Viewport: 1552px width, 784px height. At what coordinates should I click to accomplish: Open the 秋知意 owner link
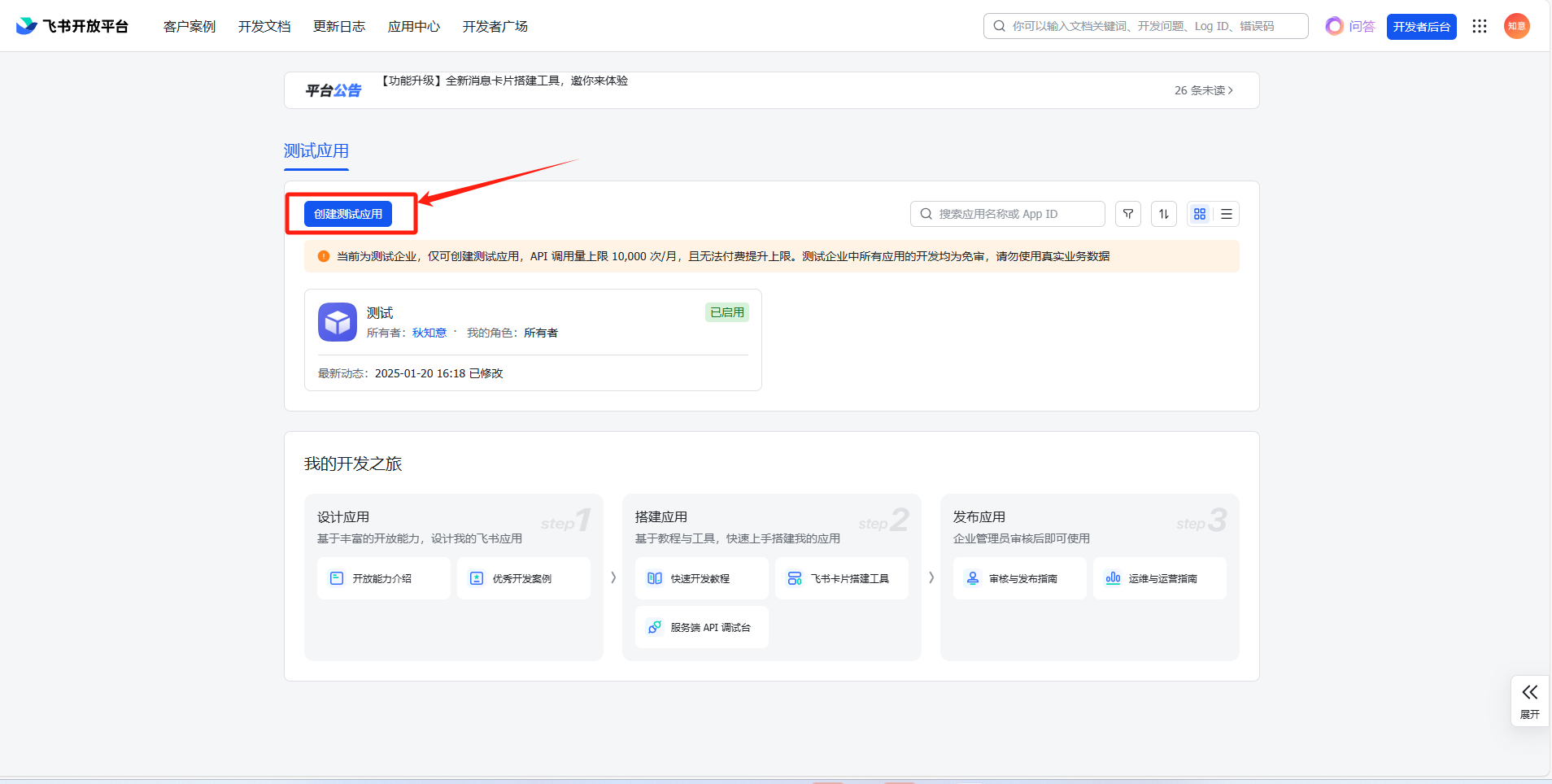(429, 333)
